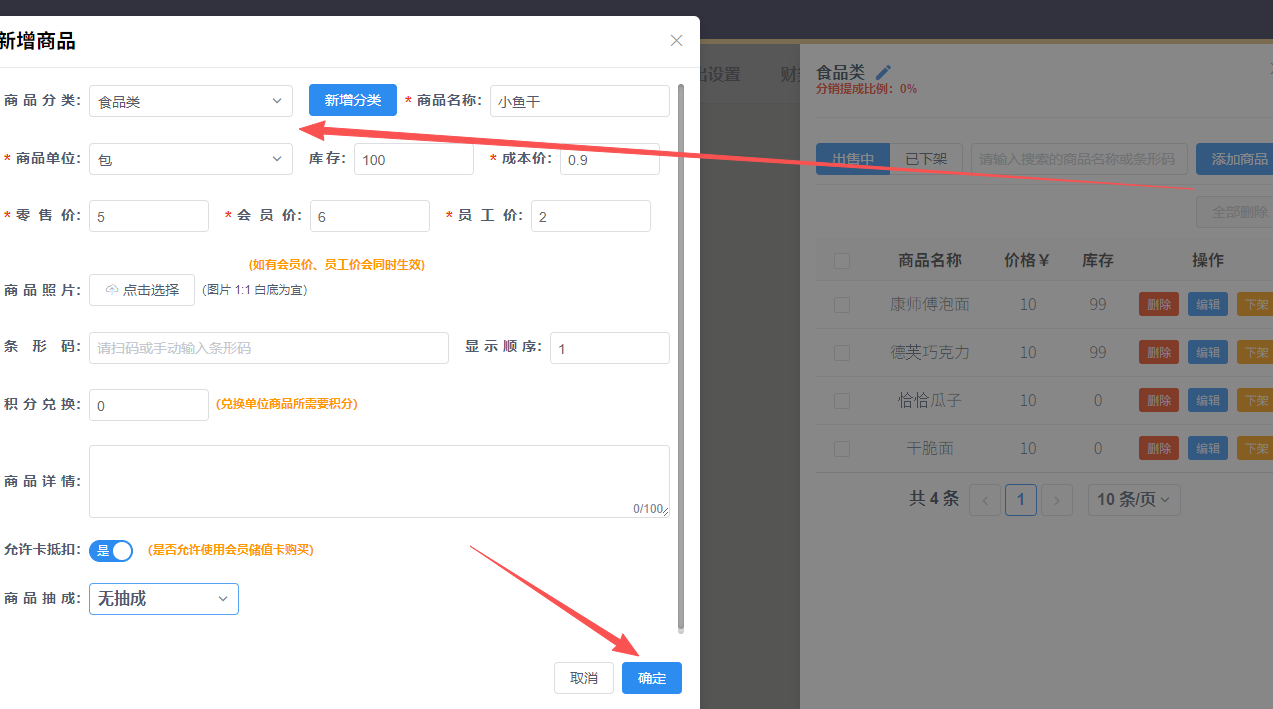Click 确定 to save the new product
Image resolution: width=1273 pixels, height=709 pixels.
[651, 677]
